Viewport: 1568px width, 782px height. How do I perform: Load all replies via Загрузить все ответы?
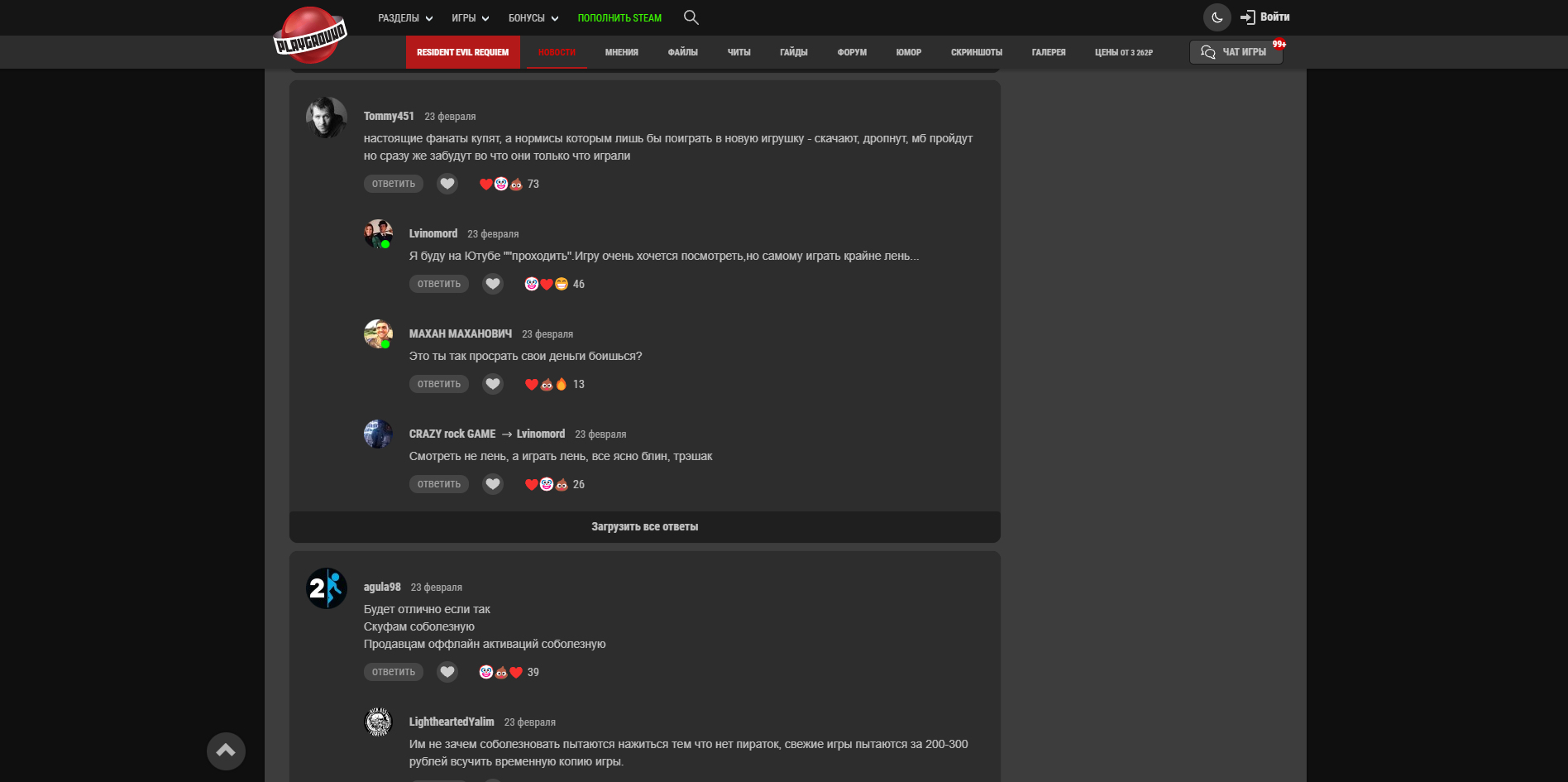click(644, 526)
